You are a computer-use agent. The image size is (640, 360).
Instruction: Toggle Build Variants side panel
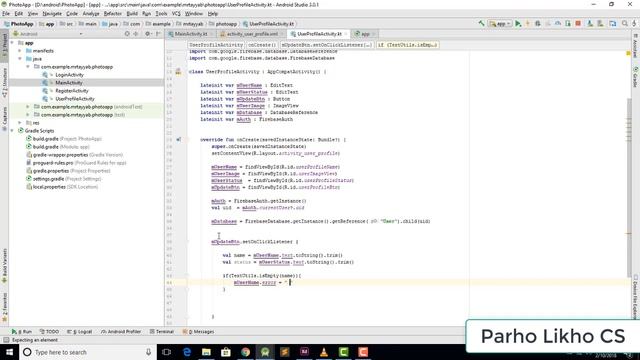click(4, 265)
